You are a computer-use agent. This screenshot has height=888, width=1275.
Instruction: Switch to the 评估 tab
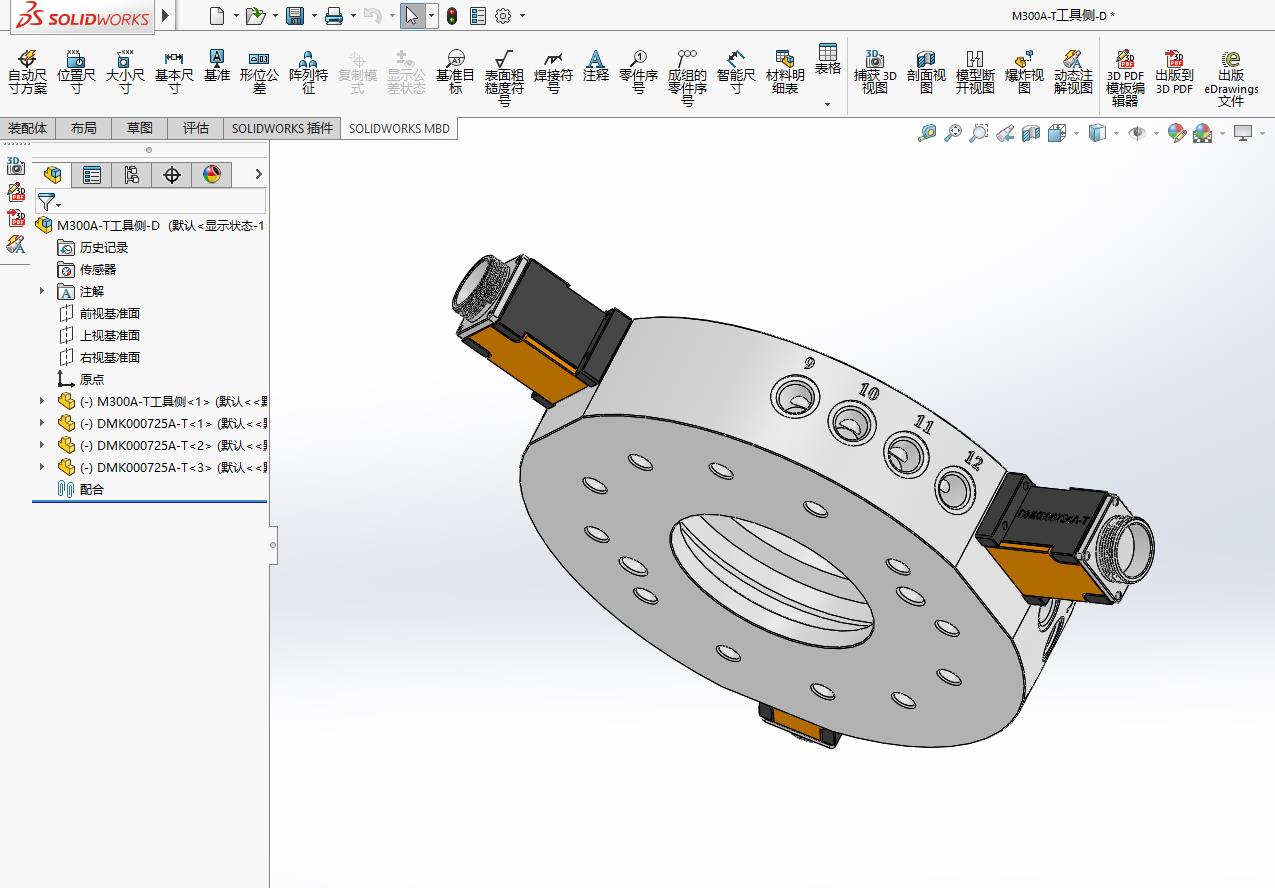coord(196,128)
